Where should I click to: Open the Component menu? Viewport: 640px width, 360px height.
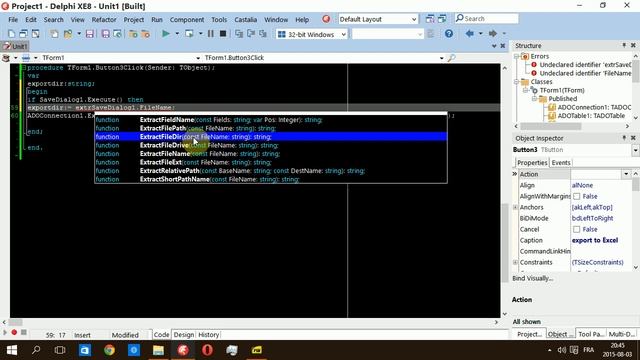click(x=187, y=20)
